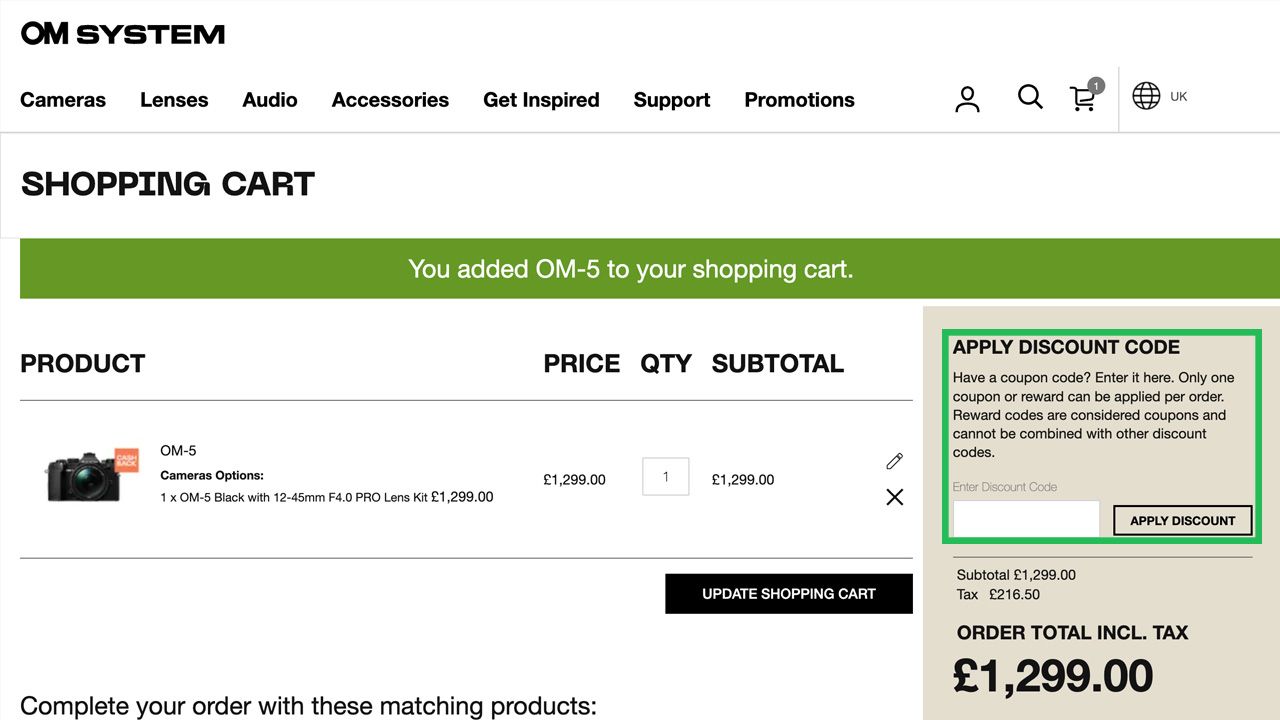This screenshot has height=720, width=1280.
Task: Open the Lenses menu
Action: pos(174,100)
